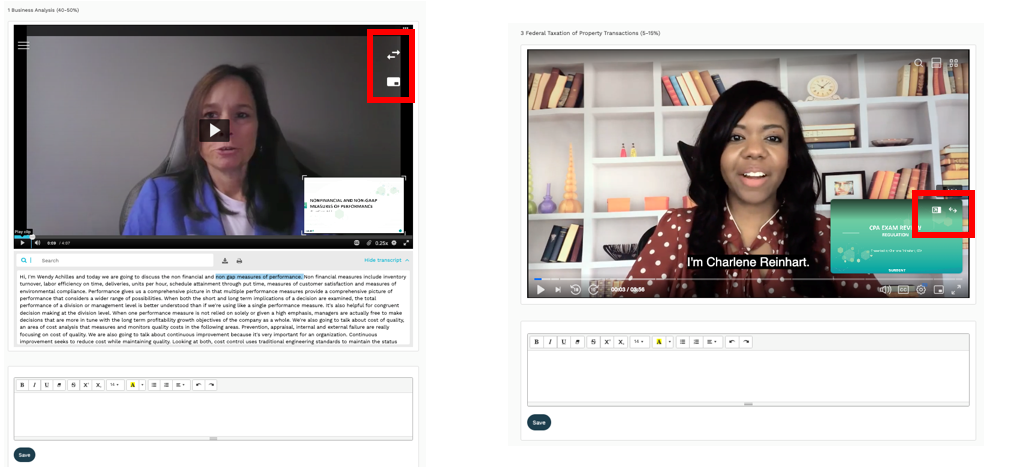
Task: Open highlight color dropdown arrow in right editor
Action: click(x=669, y=342)
